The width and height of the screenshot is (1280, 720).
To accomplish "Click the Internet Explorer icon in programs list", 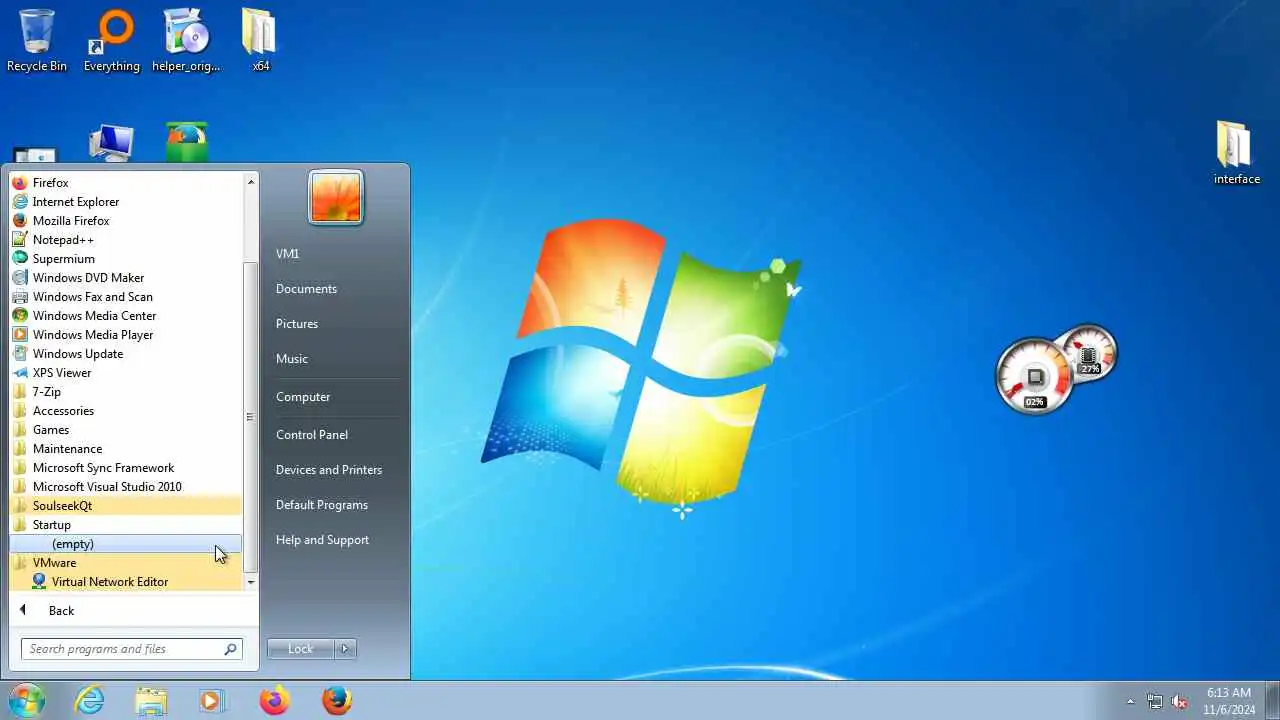I will [x=20, y=202].
